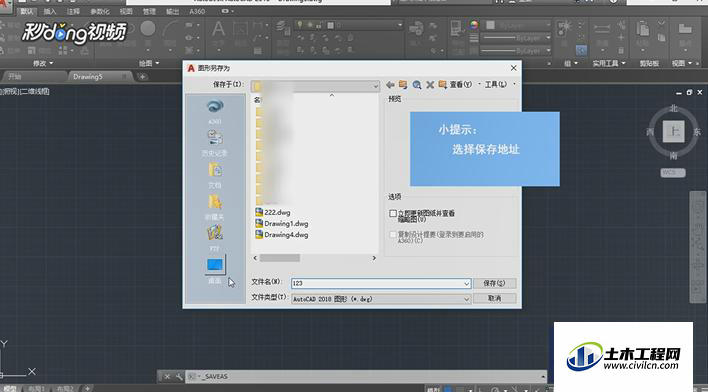Switch to the 插入 insert ribbon tab
The height and width of the screenshot is (392, 708).
pos(50,11)
